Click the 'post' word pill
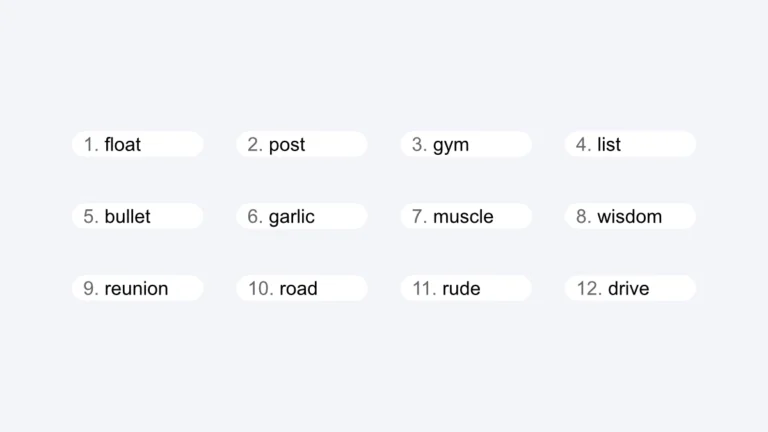Screen dimensions: 768x432 click(x=287, y=145)
